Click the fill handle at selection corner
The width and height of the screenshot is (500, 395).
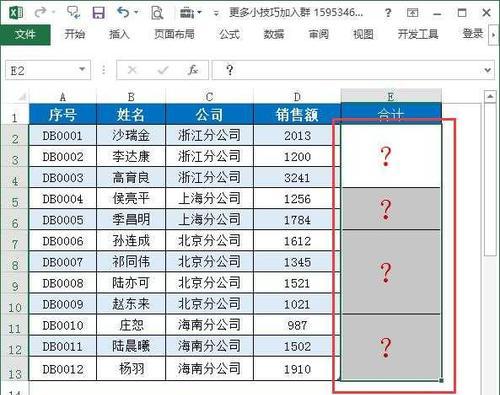point(441,380)
